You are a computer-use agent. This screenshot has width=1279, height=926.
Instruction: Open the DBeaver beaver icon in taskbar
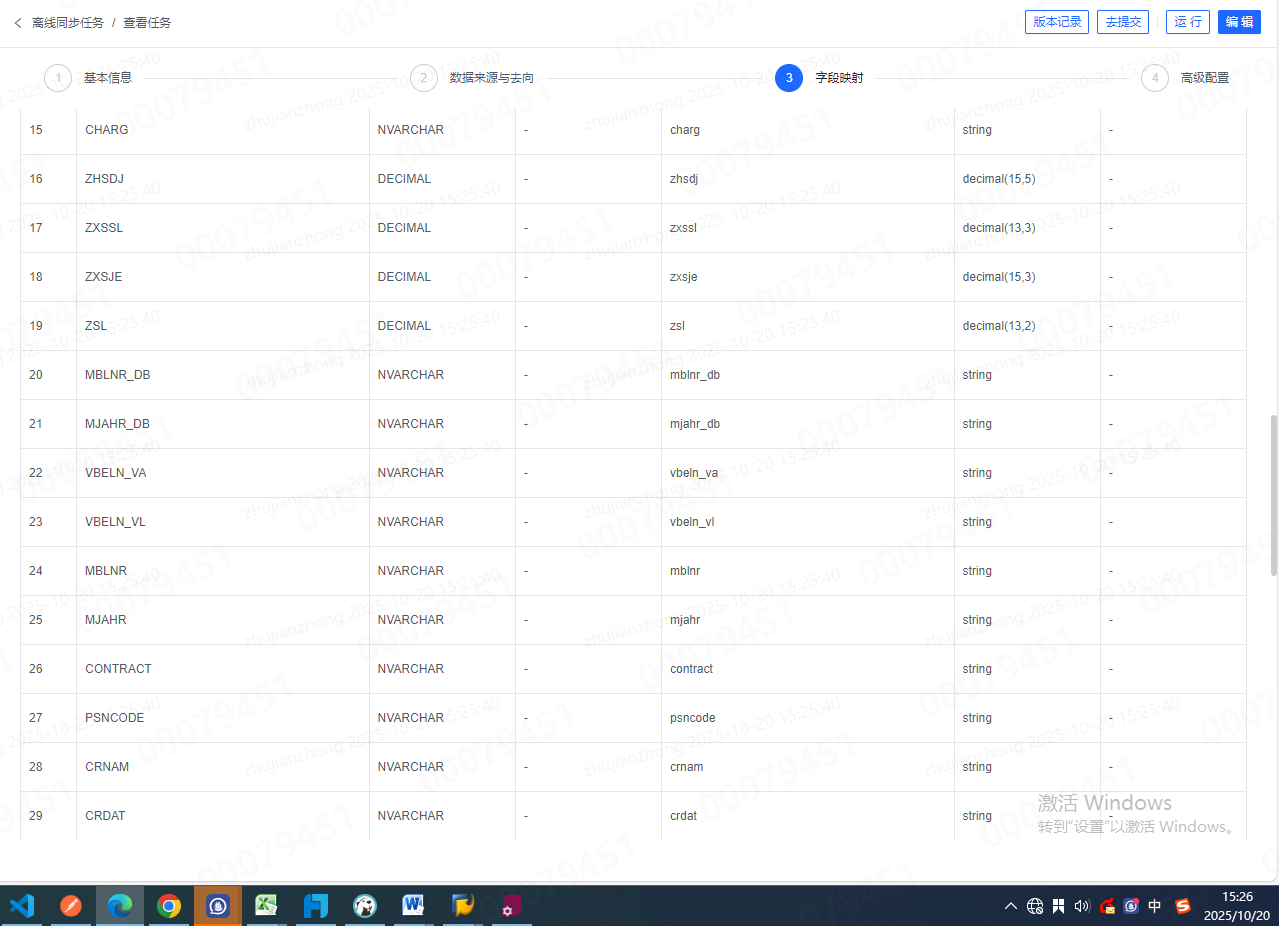[x=365, y=906]
